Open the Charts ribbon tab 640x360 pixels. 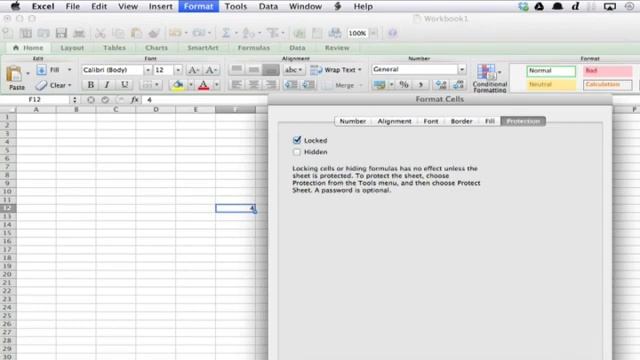pyautogui.click(x=156, y=48)
